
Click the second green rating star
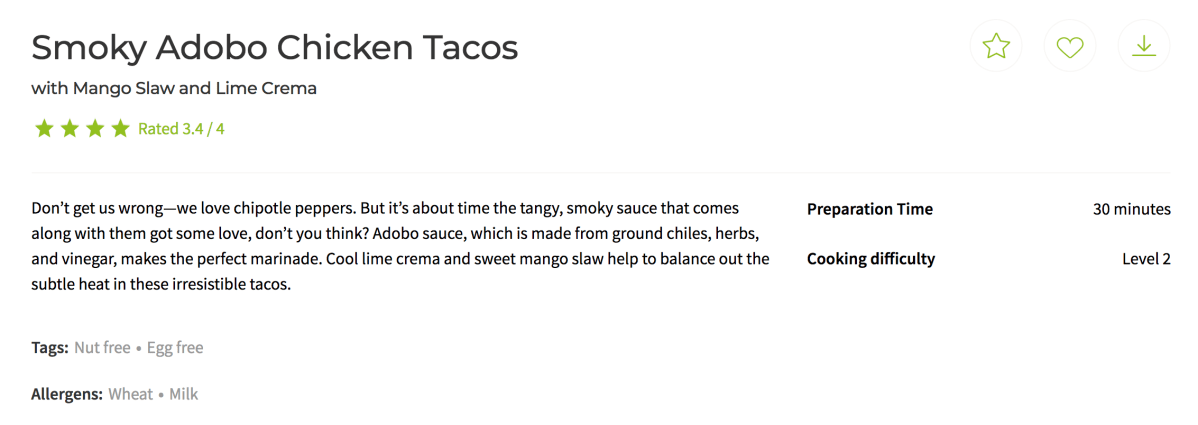69,128
